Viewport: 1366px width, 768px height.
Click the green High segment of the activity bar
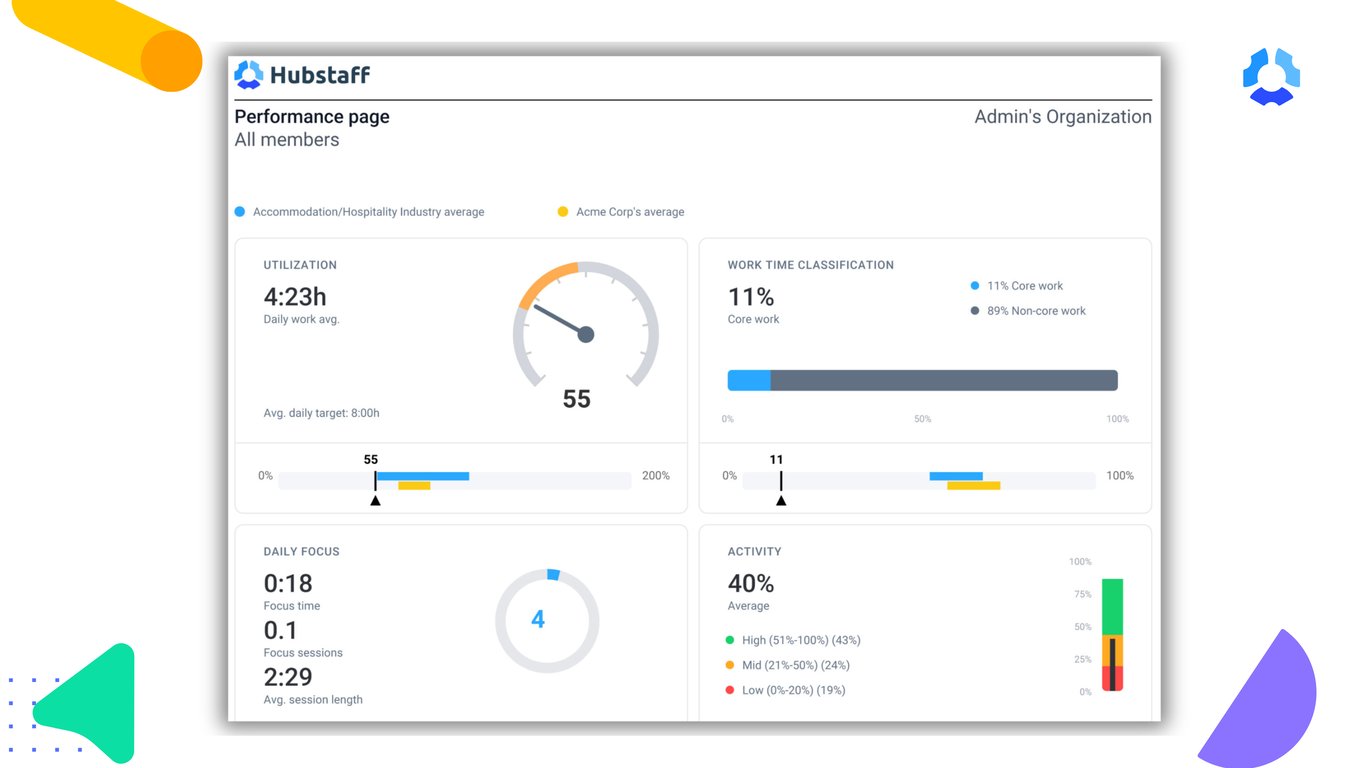point(1113,607)
